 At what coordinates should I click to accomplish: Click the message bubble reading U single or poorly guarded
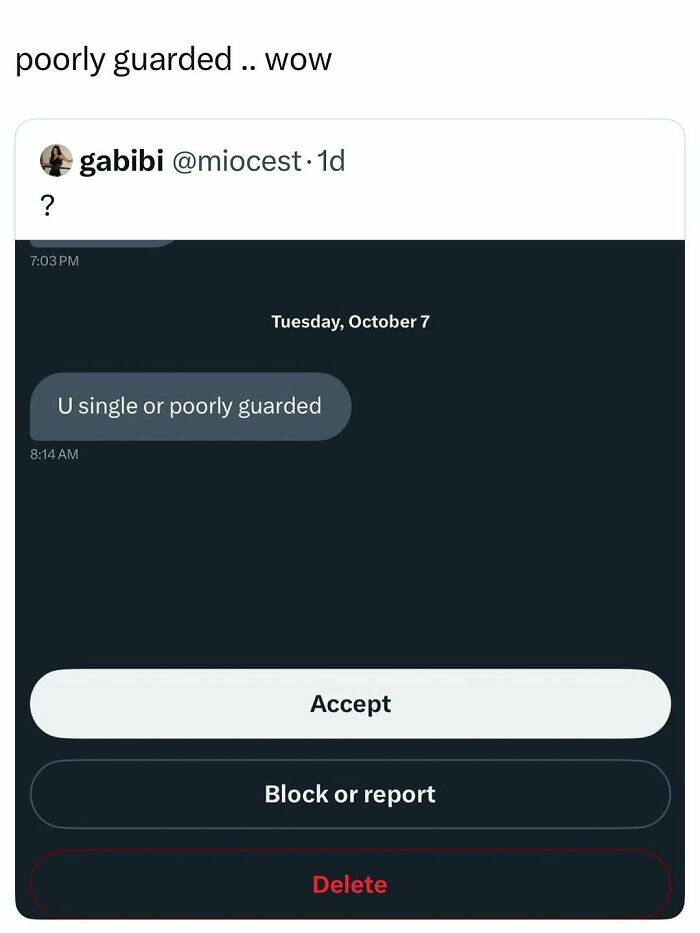(190, 406)
